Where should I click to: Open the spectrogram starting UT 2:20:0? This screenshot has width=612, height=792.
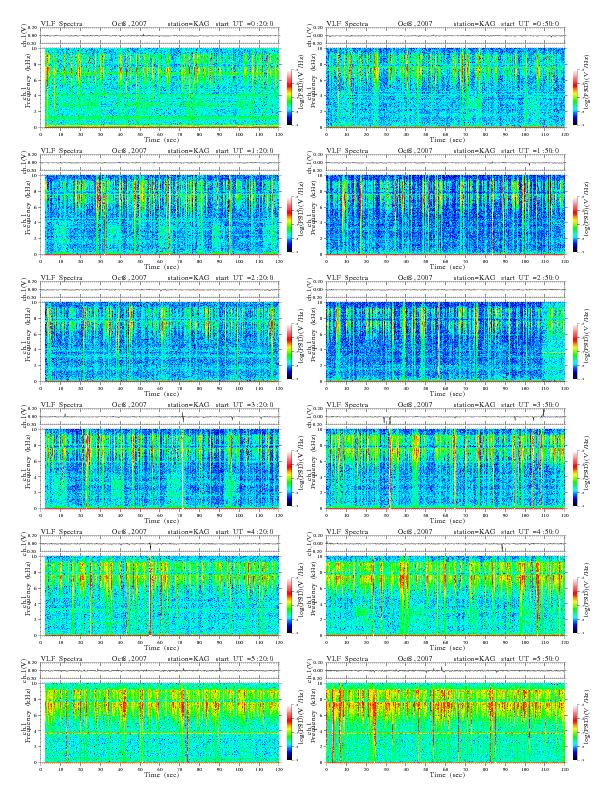[160, 341]
